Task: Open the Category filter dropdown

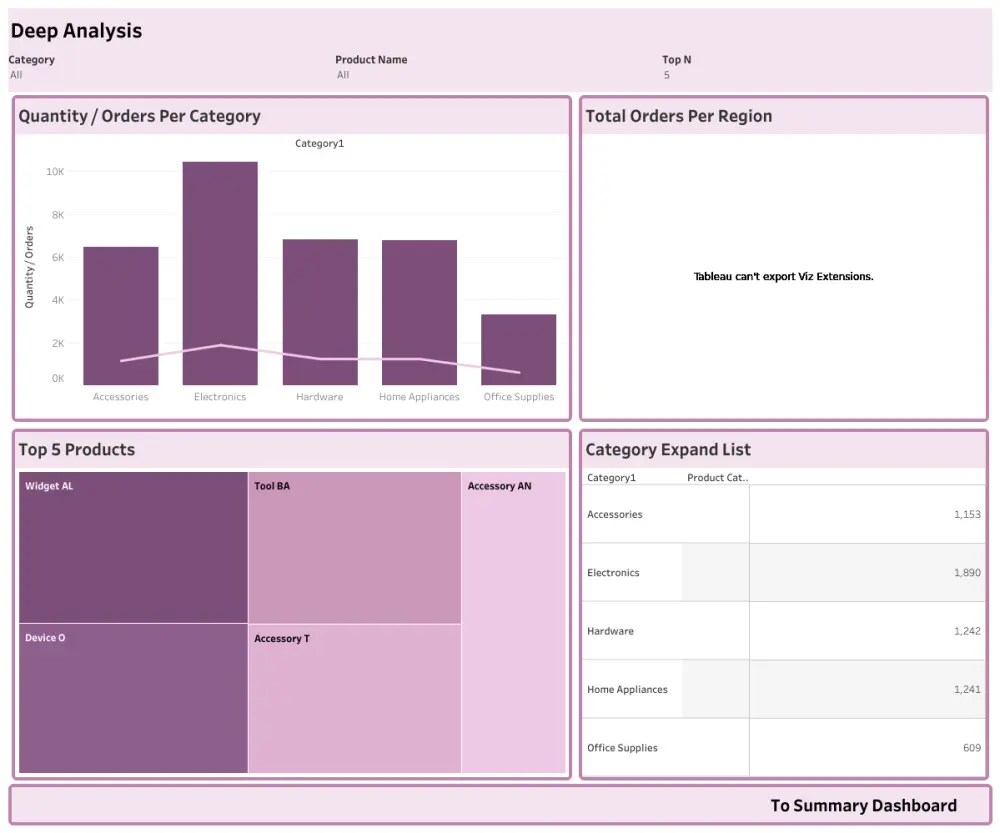Action: click(x=30, y=75)
